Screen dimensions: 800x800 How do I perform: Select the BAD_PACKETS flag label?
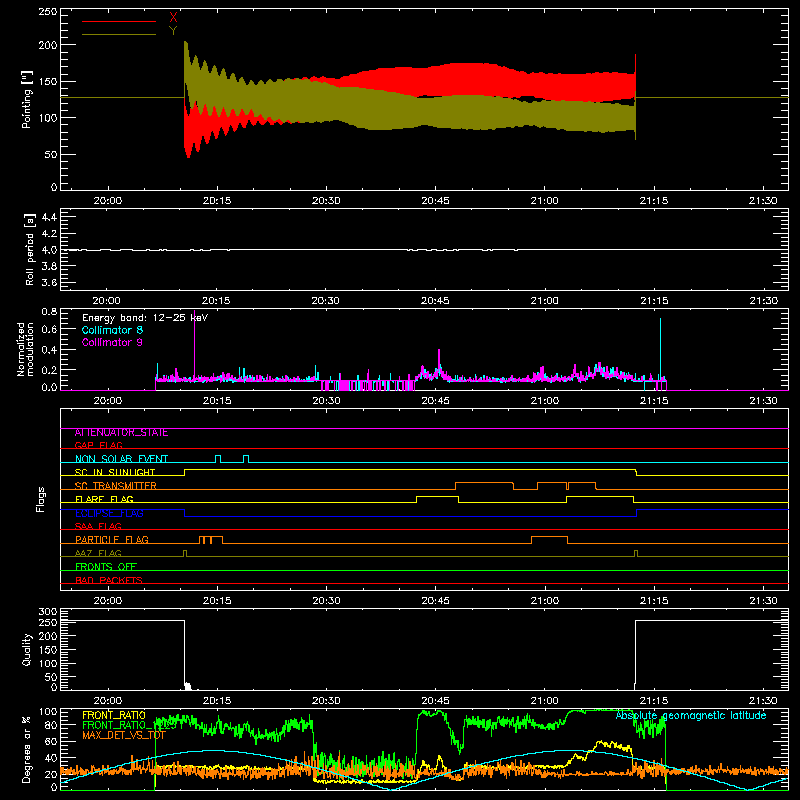tap(109, 580)
